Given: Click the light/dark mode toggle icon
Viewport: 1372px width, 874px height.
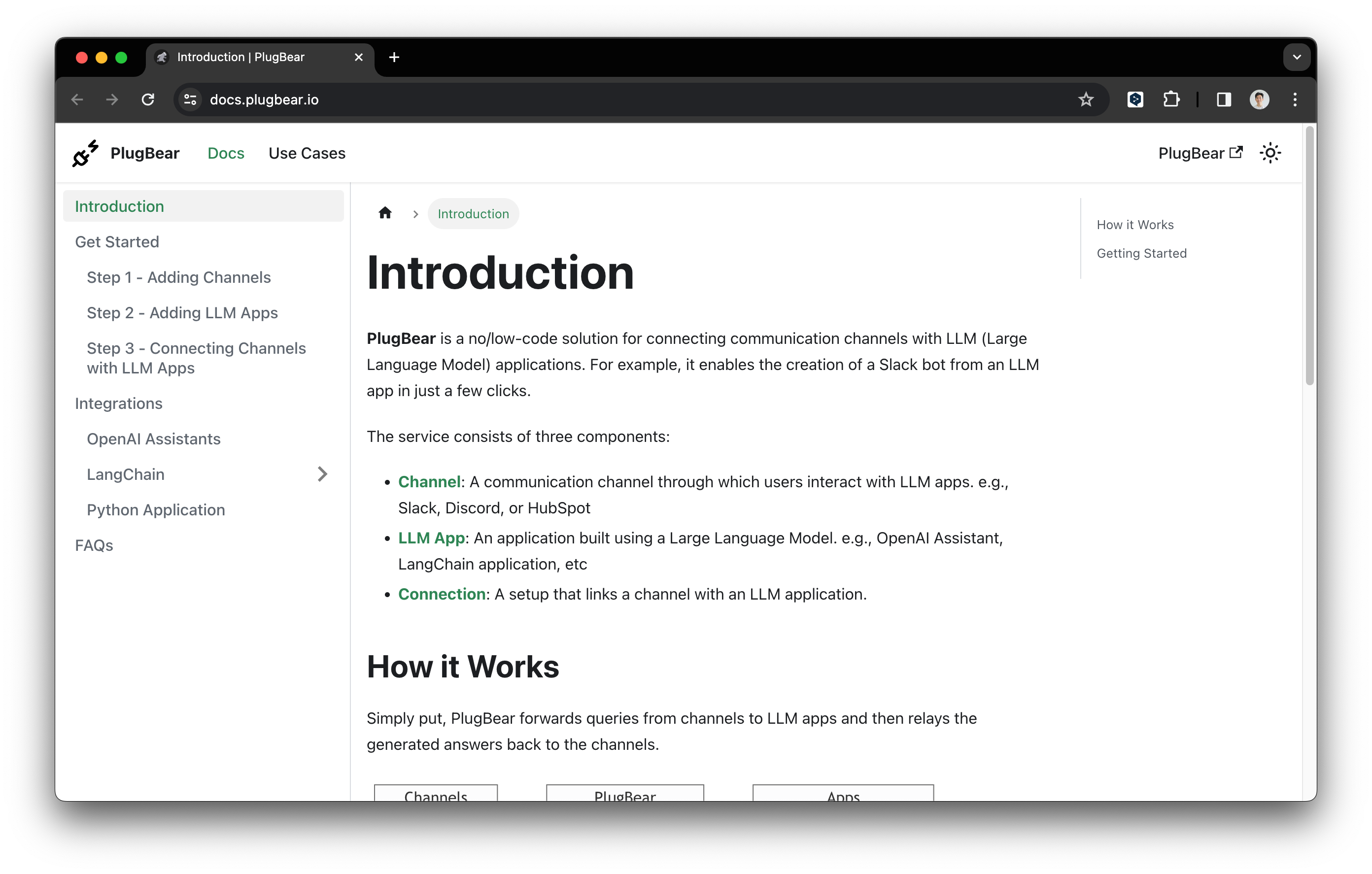Looking at the screenshot, I should (x=1271, y=153).
